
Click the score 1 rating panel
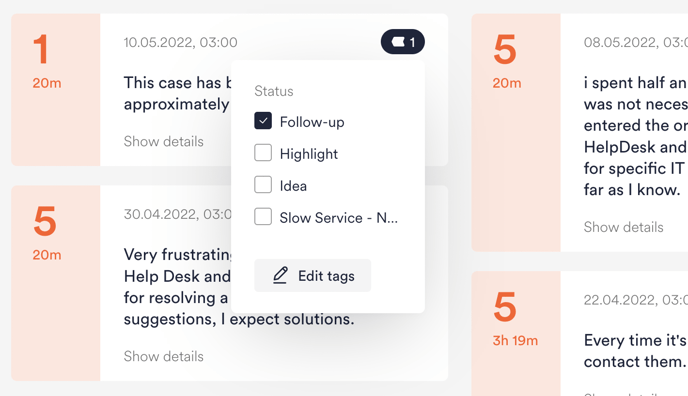click(56, 89)
